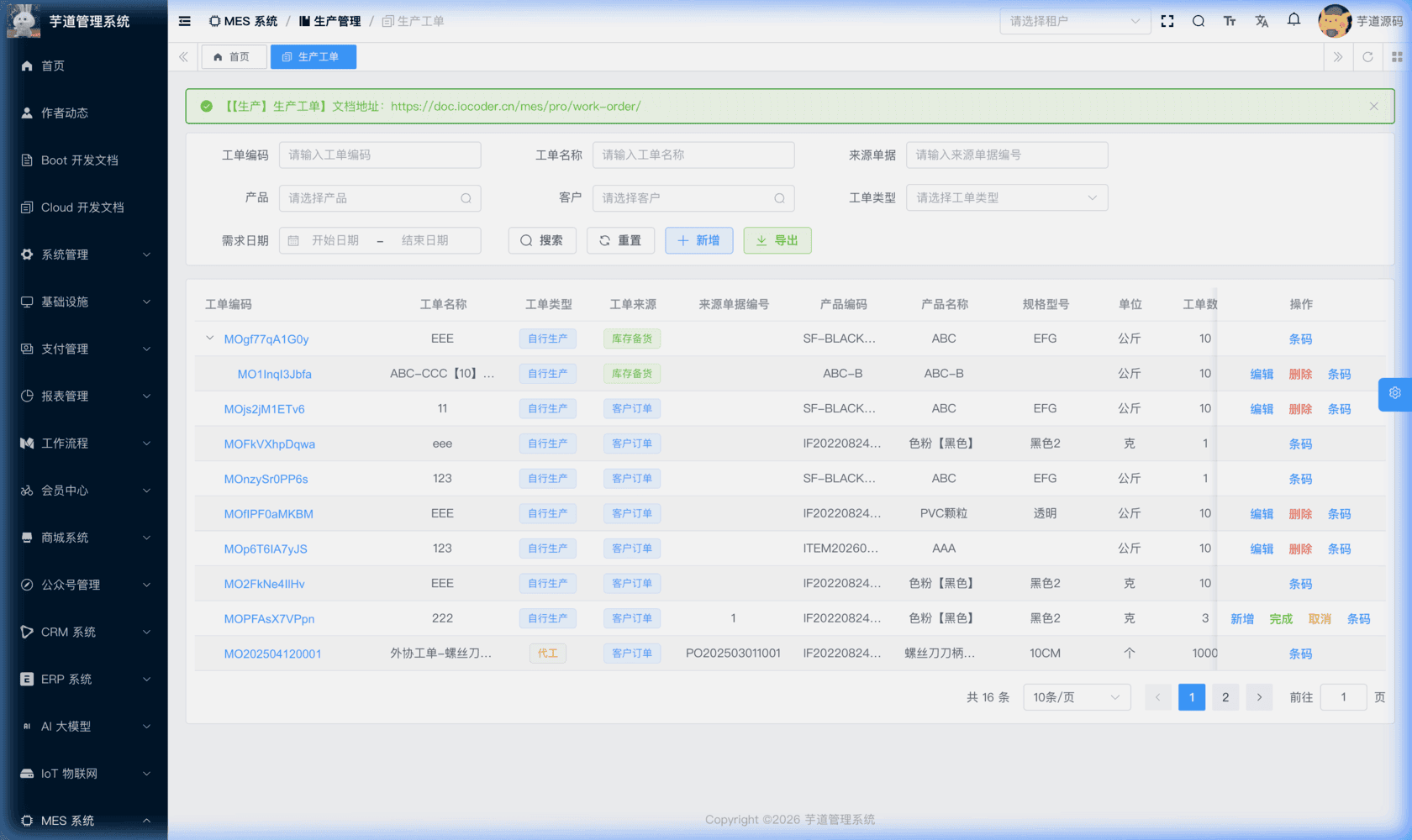The width and height of the screenshot is (1412, 840).
Task: Focus the 工单编码 input field
Action: point(379,155)
